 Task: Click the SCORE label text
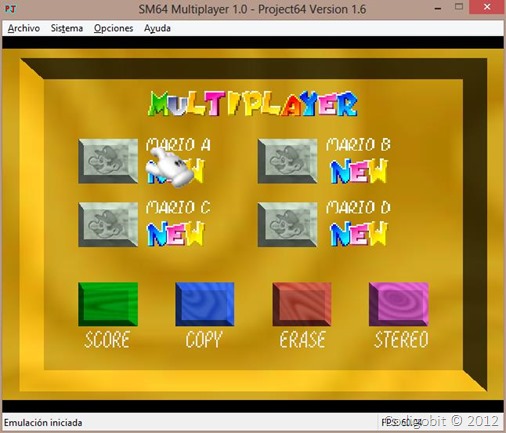click(107, 340)
